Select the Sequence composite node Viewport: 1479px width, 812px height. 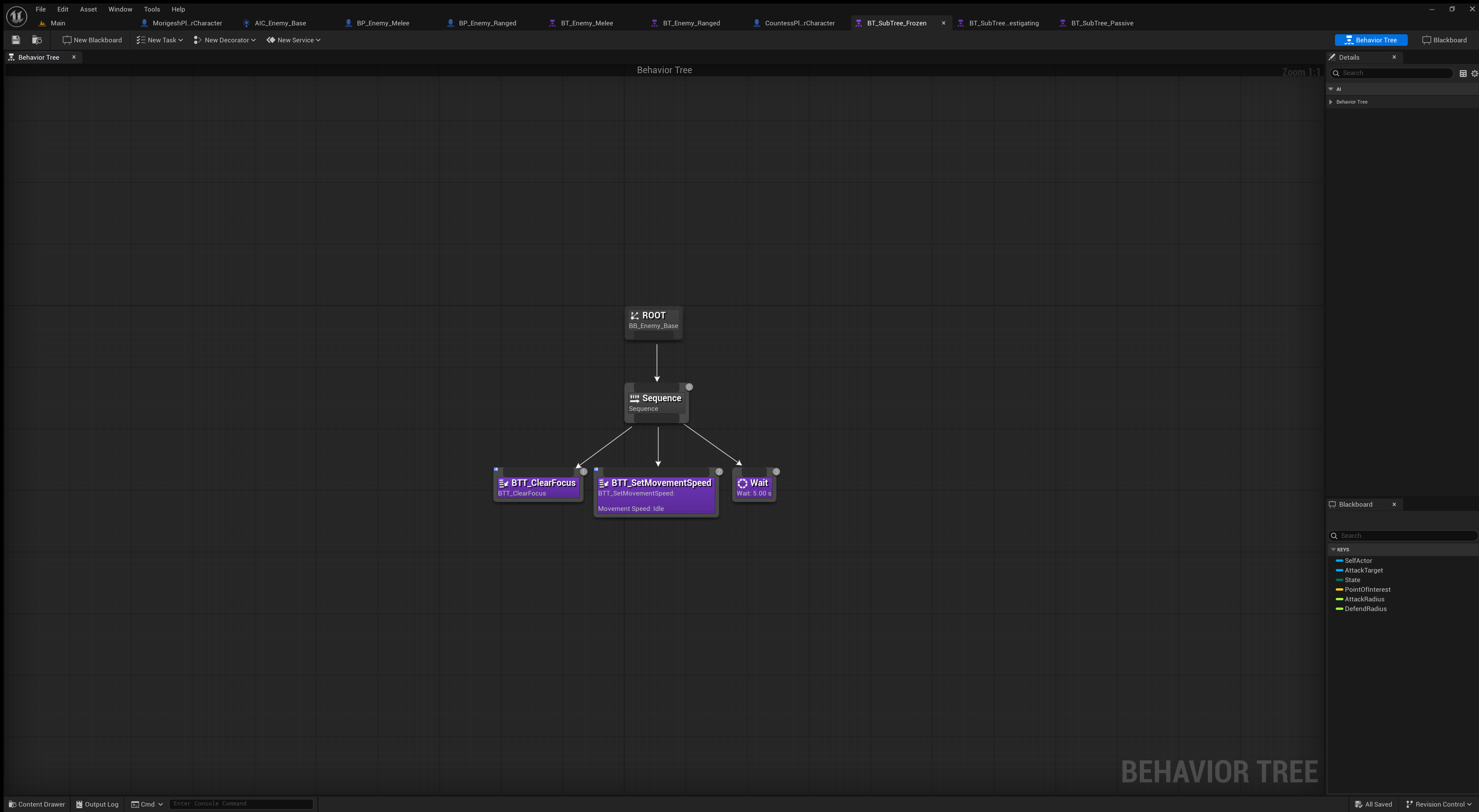[x=656, y=402]
